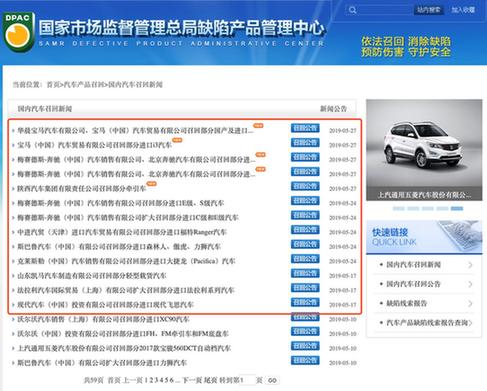Click 召回公告 button on 扩大召回力狮 row
Screen dimensions: 487x391
point(305,360)
